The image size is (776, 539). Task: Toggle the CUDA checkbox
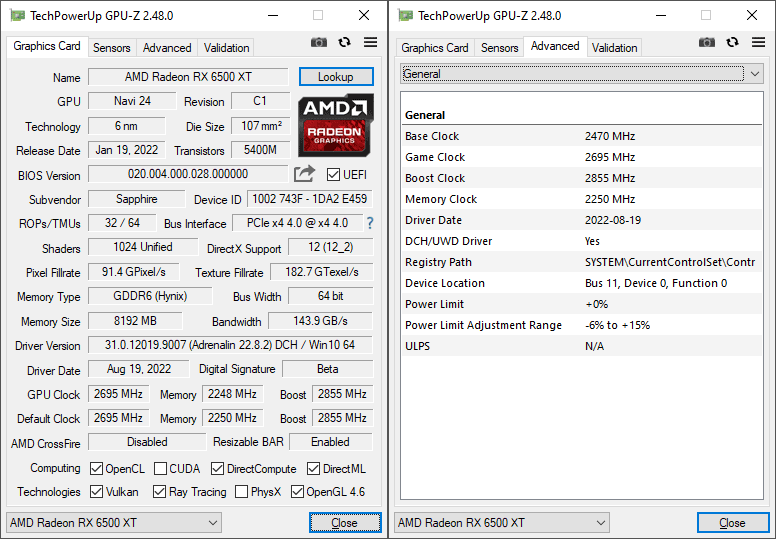(x=160, y=469)
